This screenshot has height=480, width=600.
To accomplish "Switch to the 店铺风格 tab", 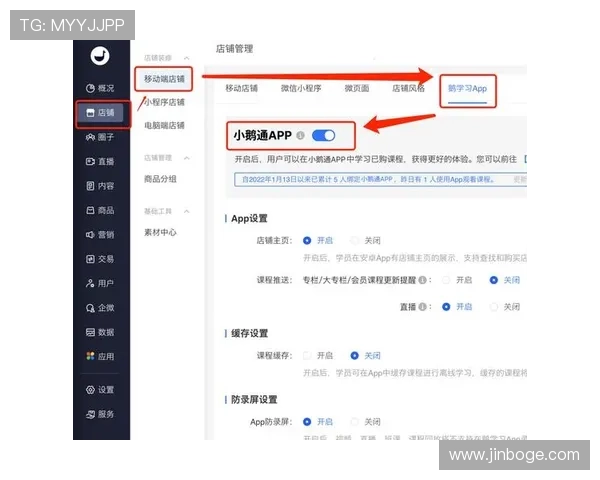I will (x=408, y=88).
